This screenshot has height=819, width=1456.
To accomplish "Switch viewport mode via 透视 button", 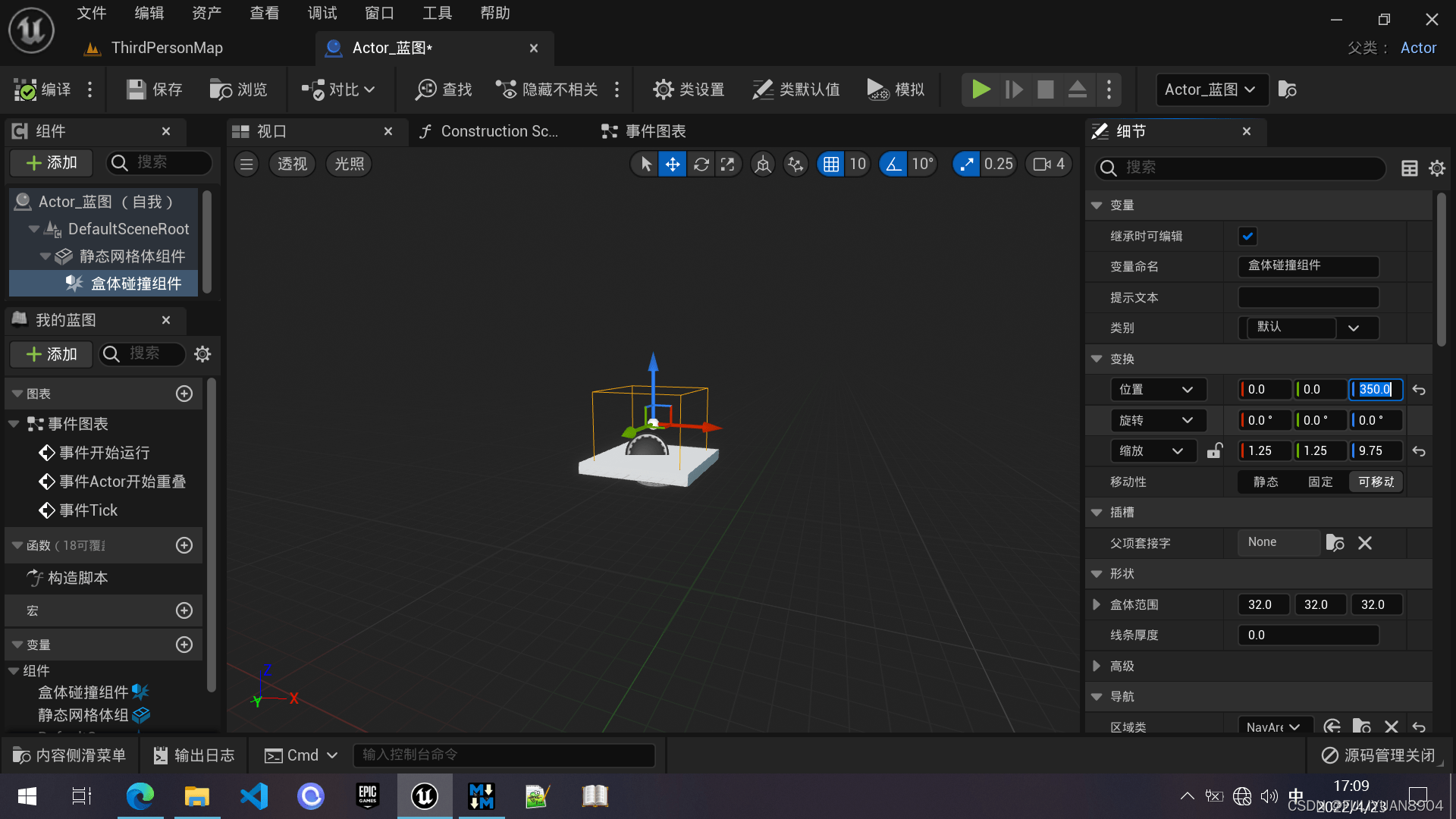I will coord(292,164).
